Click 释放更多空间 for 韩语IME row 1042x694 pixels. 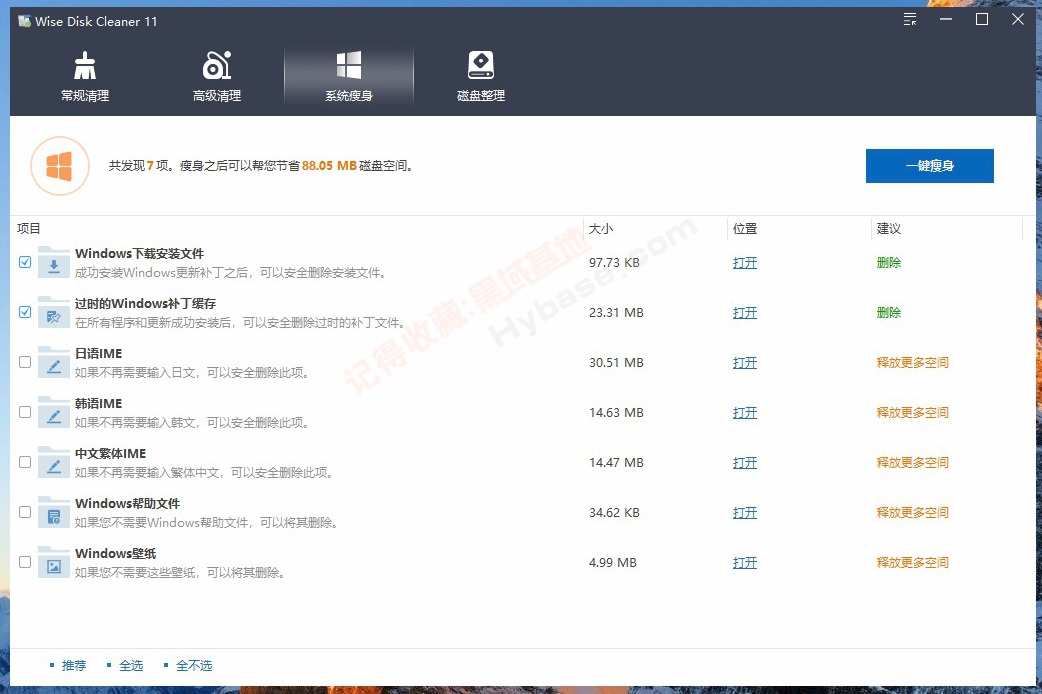(912, 413)
